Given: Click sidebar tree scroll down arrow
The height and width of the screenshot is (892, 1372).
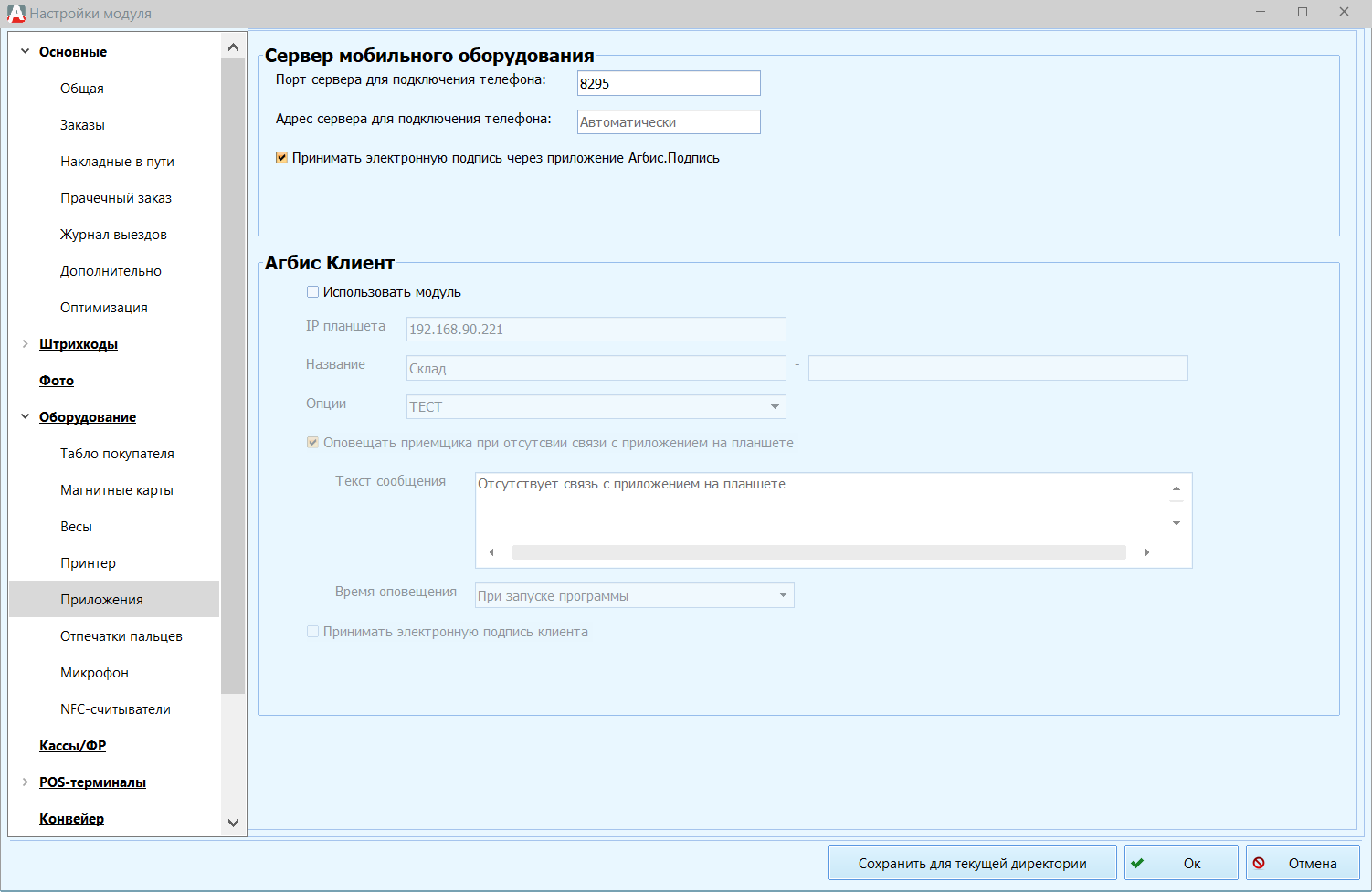Looking at the screenshot, I should (x=233, y=823).
